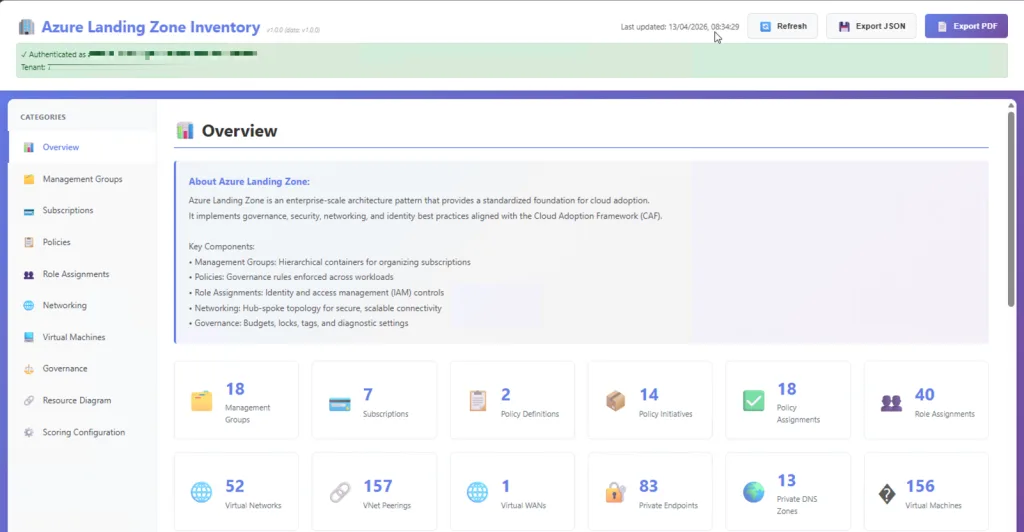Viewport: 1024px width, 532px height.
Task: Export inventory as JSON
Action: pyautogui.click(x=871, y=26)
